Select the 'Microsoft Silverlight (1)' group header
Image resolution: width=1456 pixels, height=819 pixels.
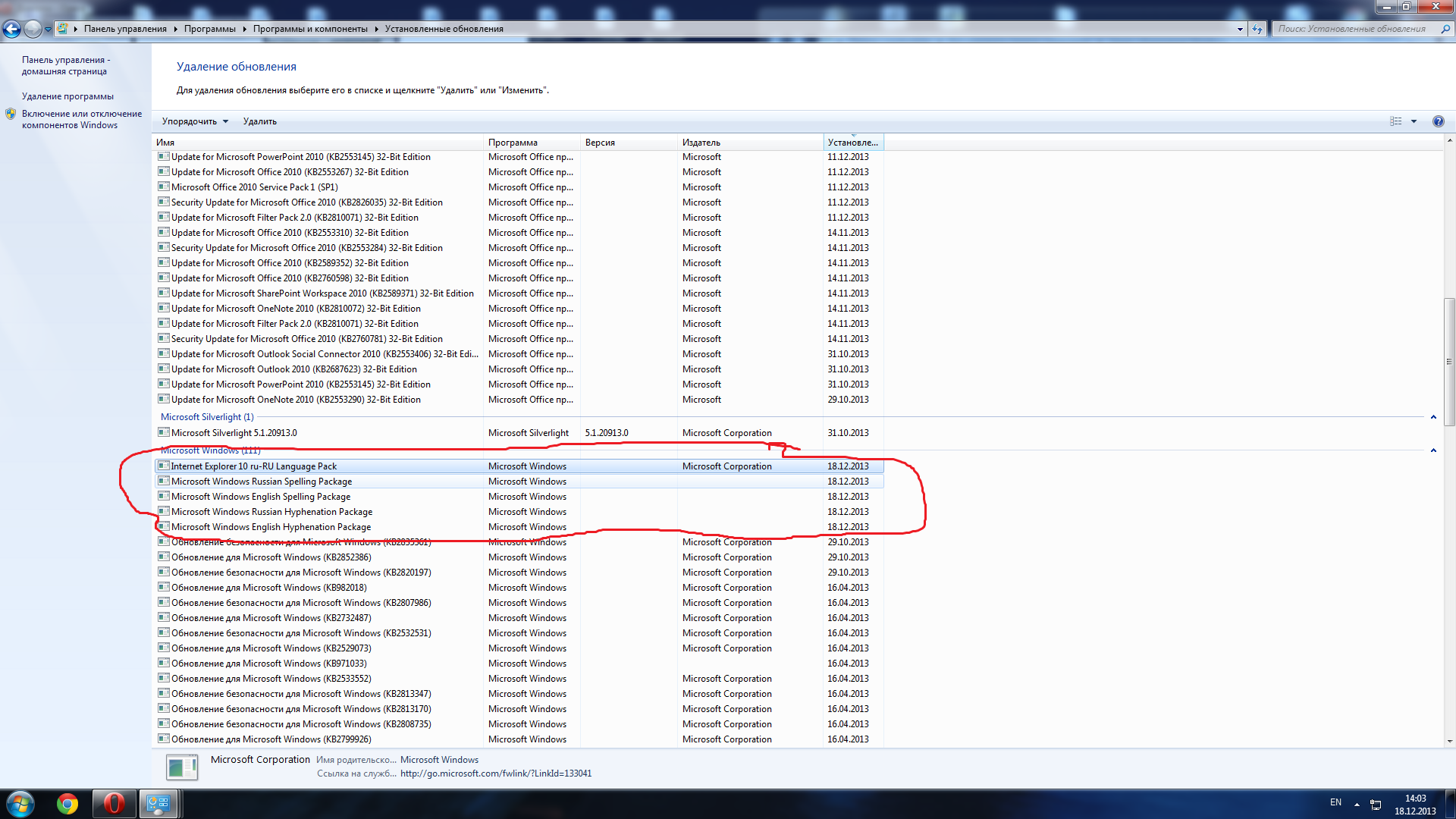point(207,417)
